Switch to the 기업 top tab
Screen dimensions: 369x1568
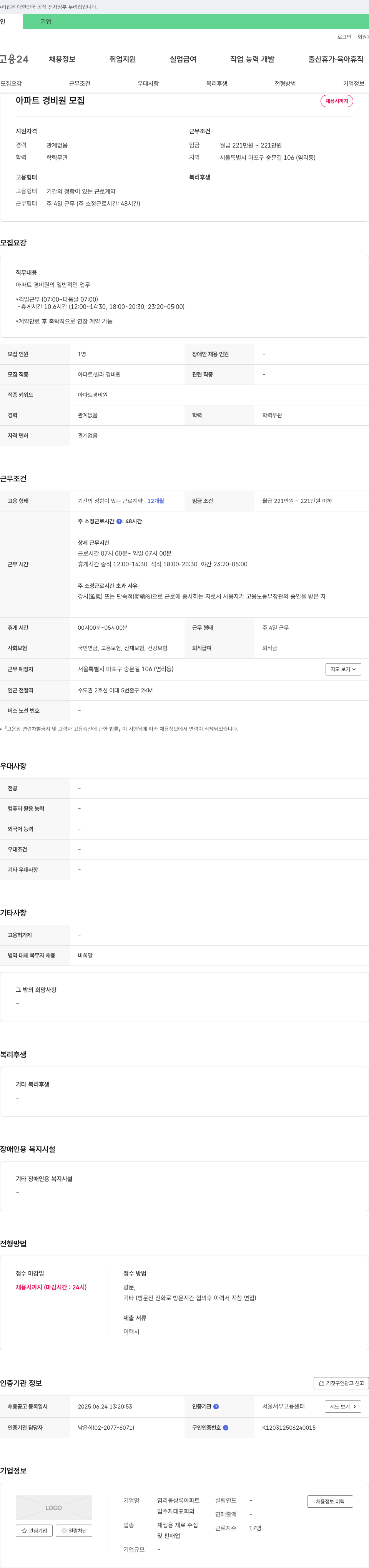click(x=46, y=21)
